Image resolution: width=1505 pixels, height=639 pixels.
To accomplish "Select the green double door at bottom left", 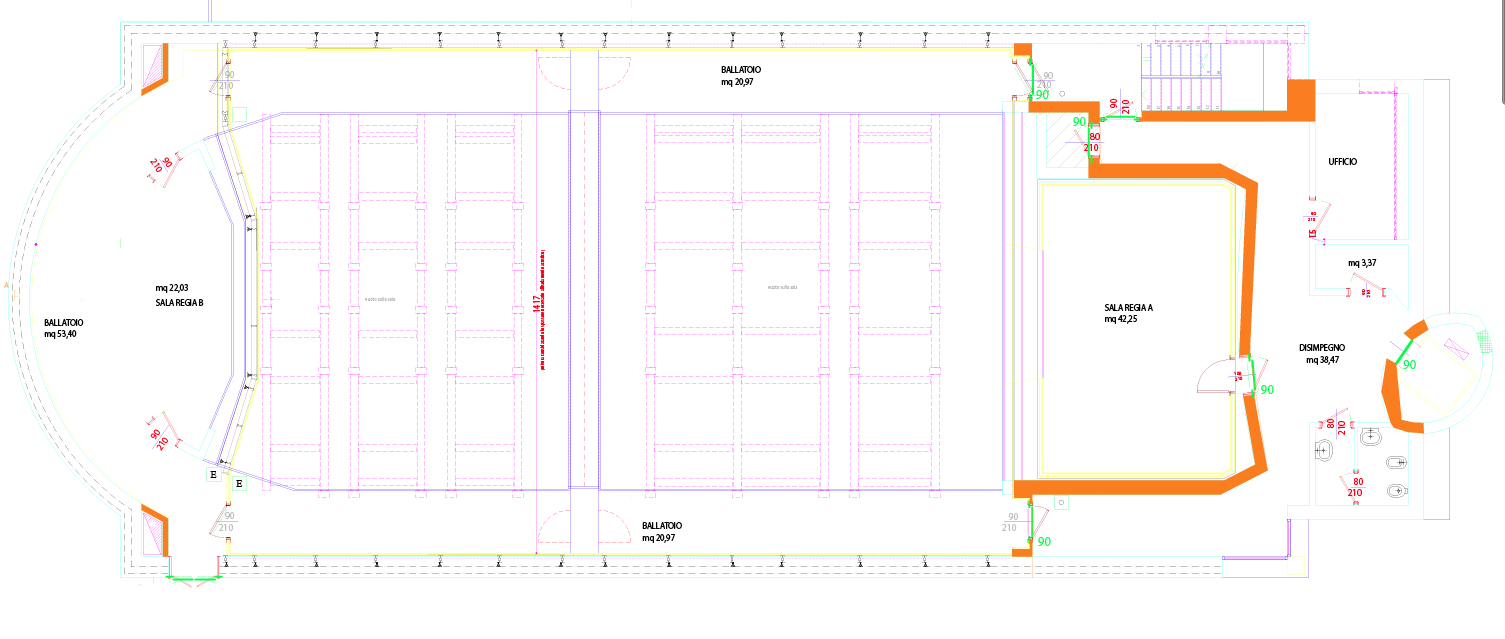I will [x=195, y=579].
